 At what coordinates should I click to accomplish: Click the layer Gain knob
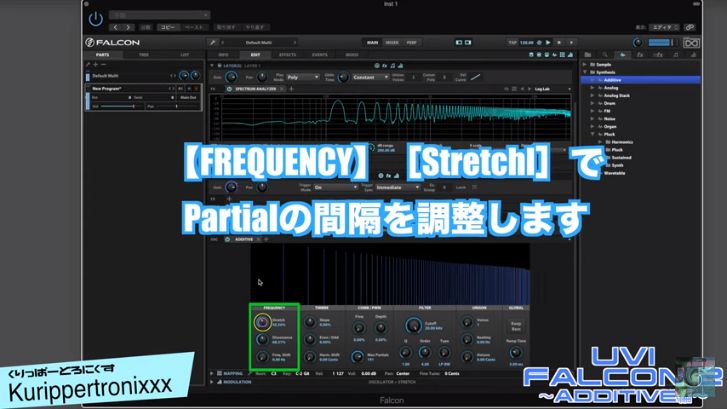point(231,77)
